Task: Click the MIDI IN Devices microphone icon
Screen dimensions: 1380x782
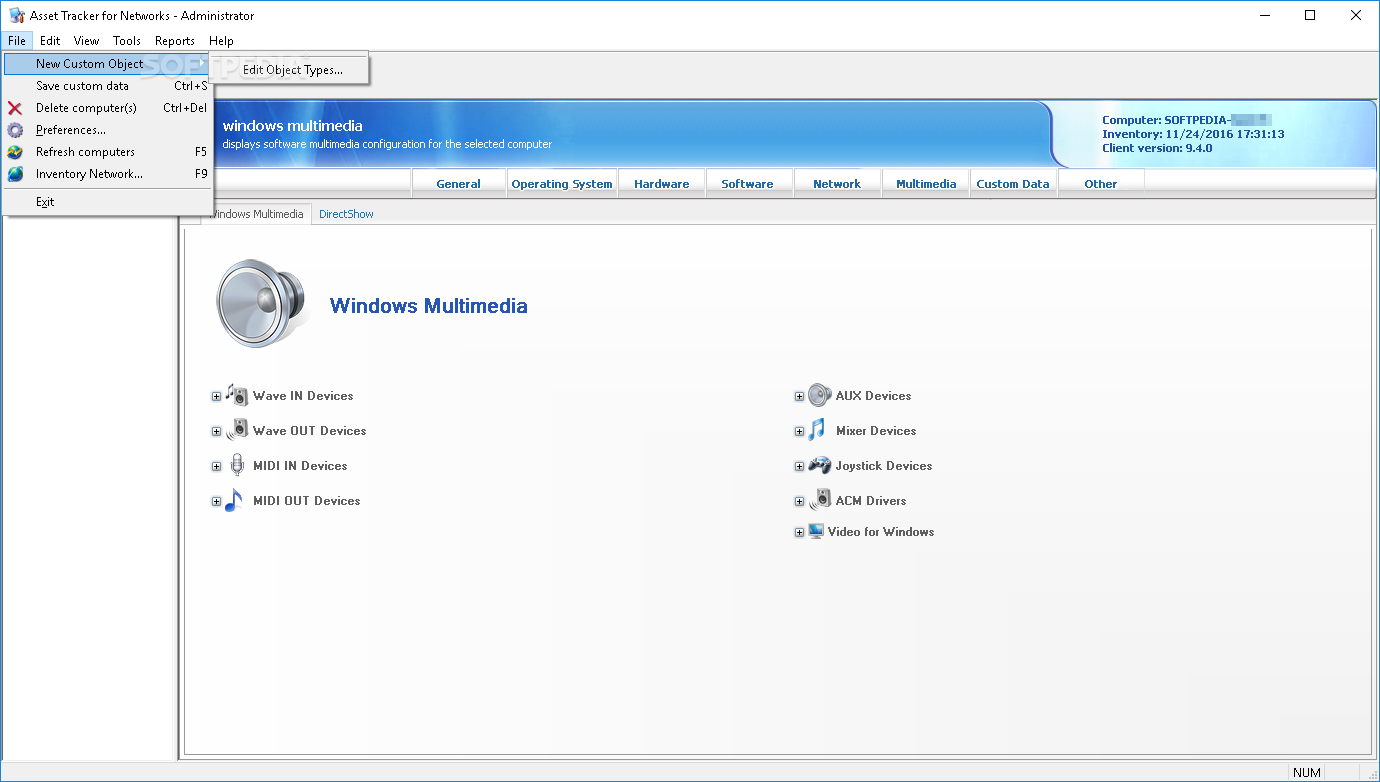Action: 237,465
